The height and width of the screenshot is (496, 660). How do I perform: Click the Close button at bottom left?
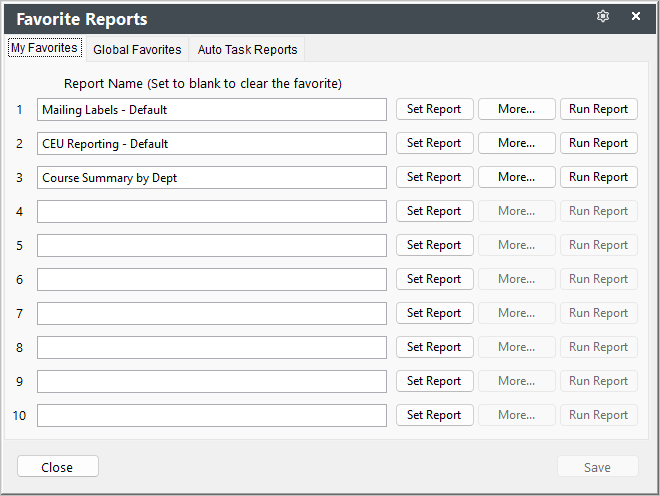click(x=58, y=467)
